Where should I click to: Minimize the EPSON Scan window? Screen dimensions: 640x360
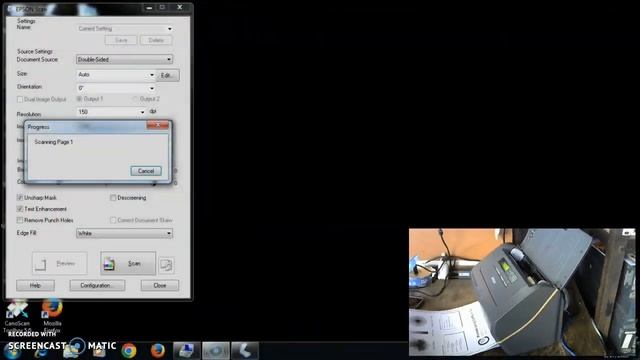149,7
